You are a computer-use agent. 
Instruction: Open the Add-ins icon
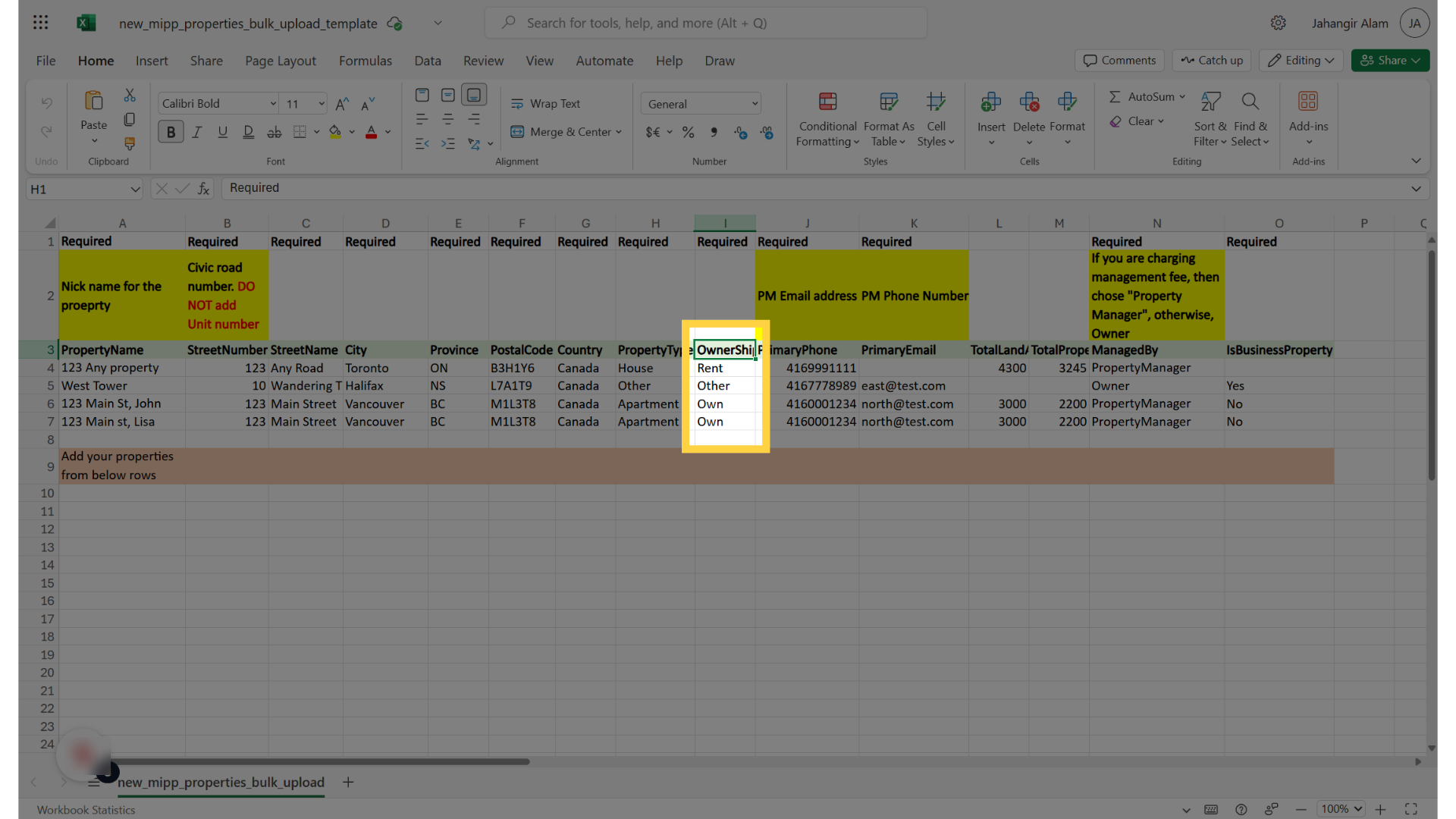(x=1308, y=102)
